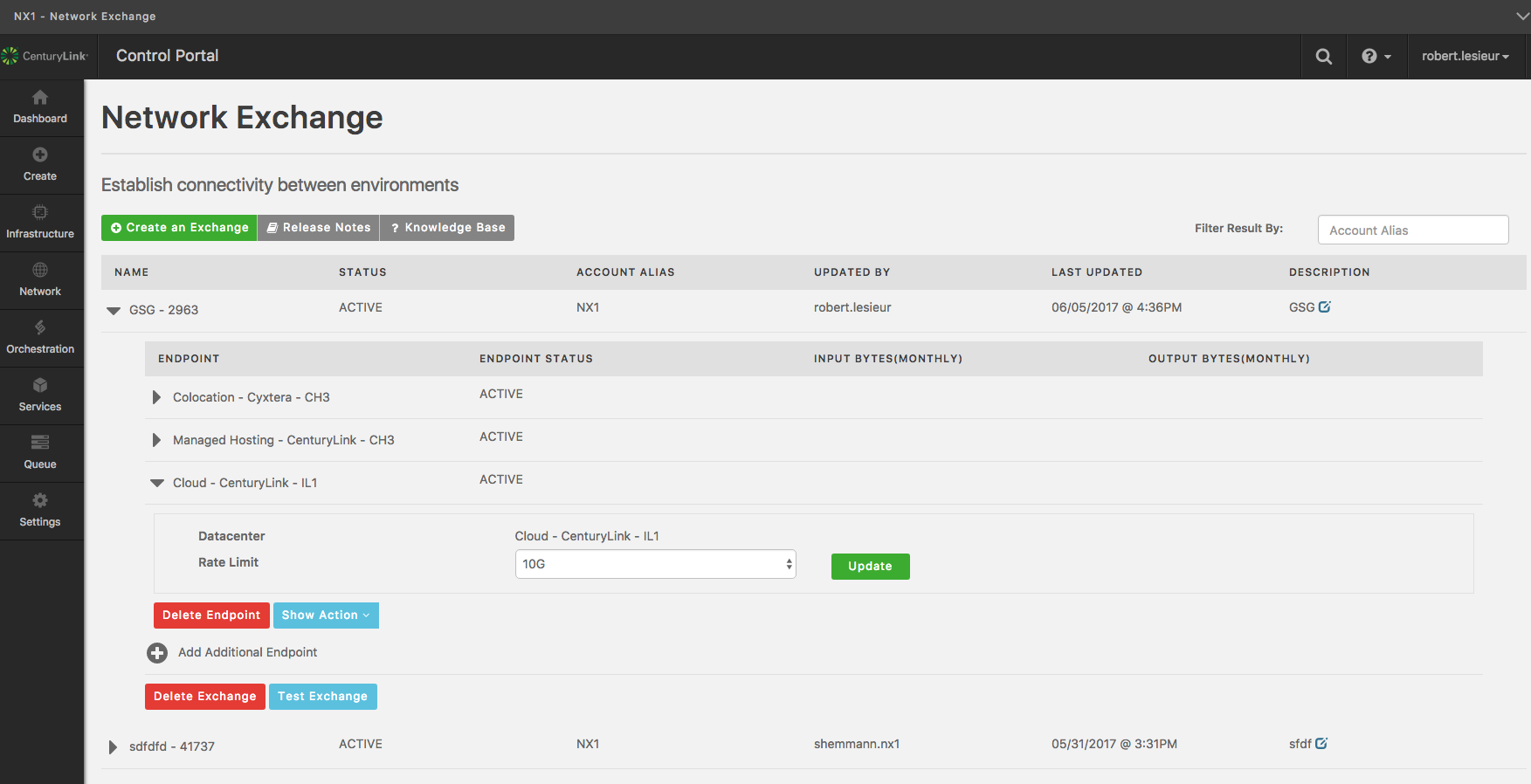Image resolution: width=1531 pixels, height=784 pixels.
Task: Open Release Notes
Action: [x=319, y=228]
